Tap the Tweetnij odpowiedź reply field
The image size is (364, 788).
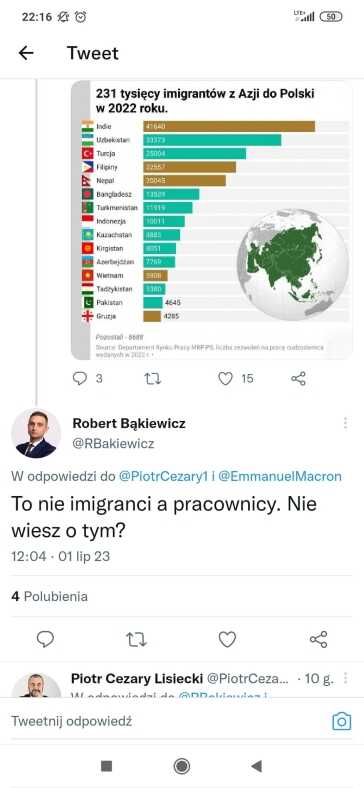coord(166,722)
